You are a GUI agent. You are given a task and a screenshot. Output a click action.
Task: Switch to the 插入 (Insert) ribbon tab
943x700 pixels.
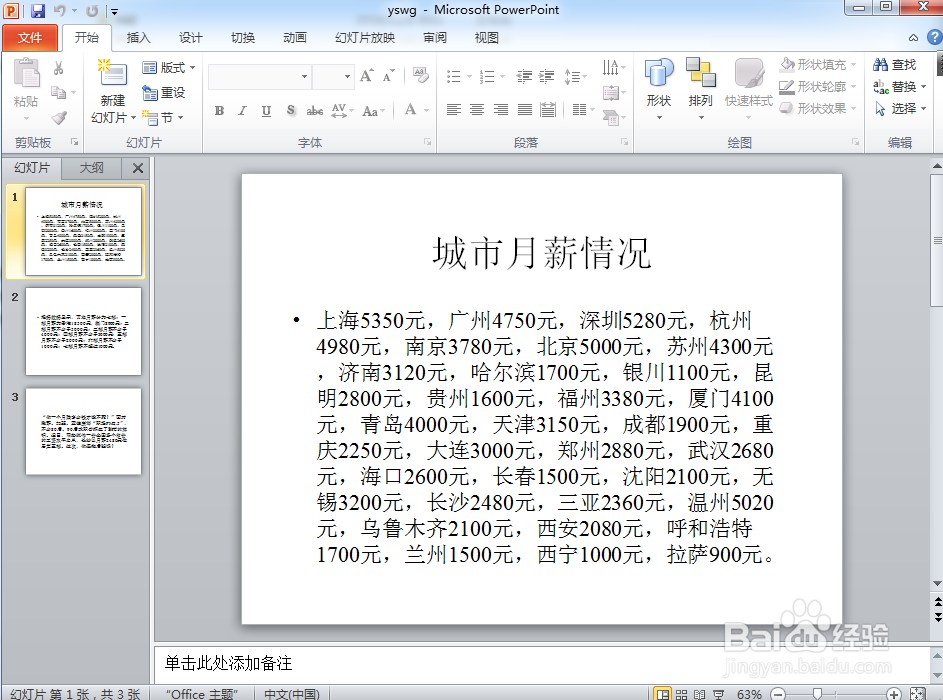pyautogui.click(x=138, y=37)
